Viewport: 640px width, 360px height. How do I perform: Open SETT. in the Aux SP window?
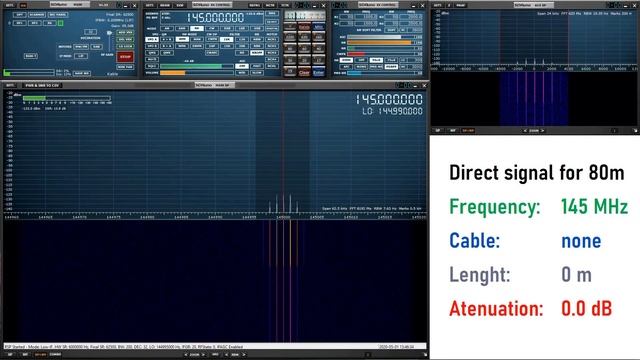[437, 5]
